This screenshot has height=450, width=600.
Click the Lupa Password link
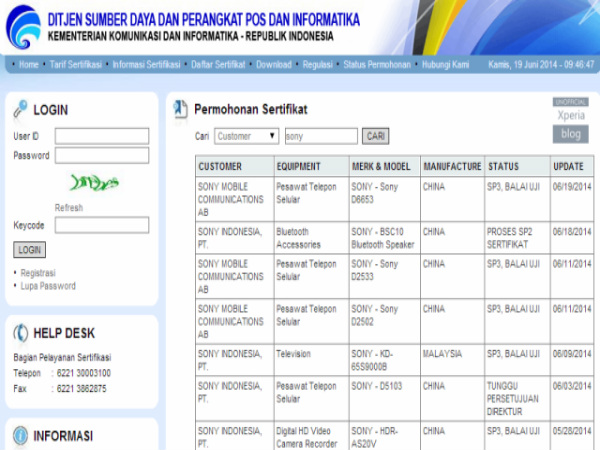(x=48, y=286)
